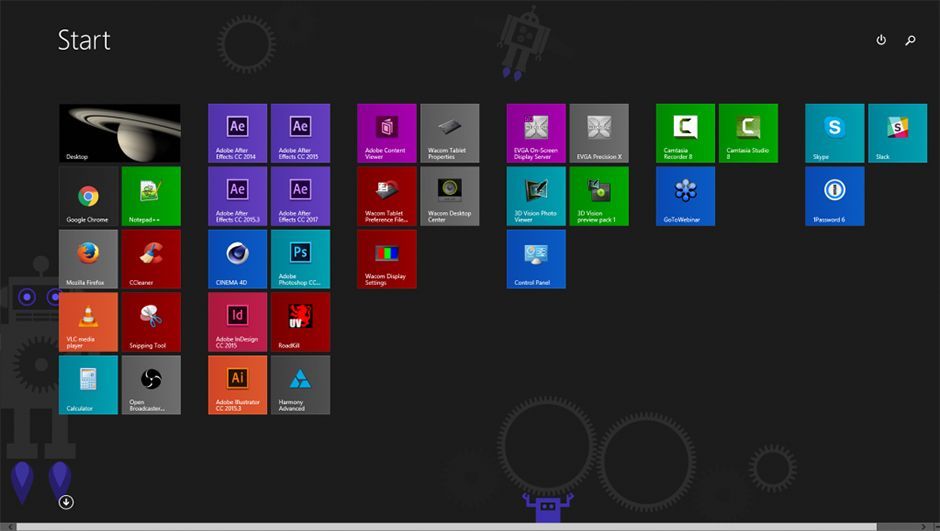
Task: Launch Wacom Desktop Center tile
Action: click(x=450, y=196)
